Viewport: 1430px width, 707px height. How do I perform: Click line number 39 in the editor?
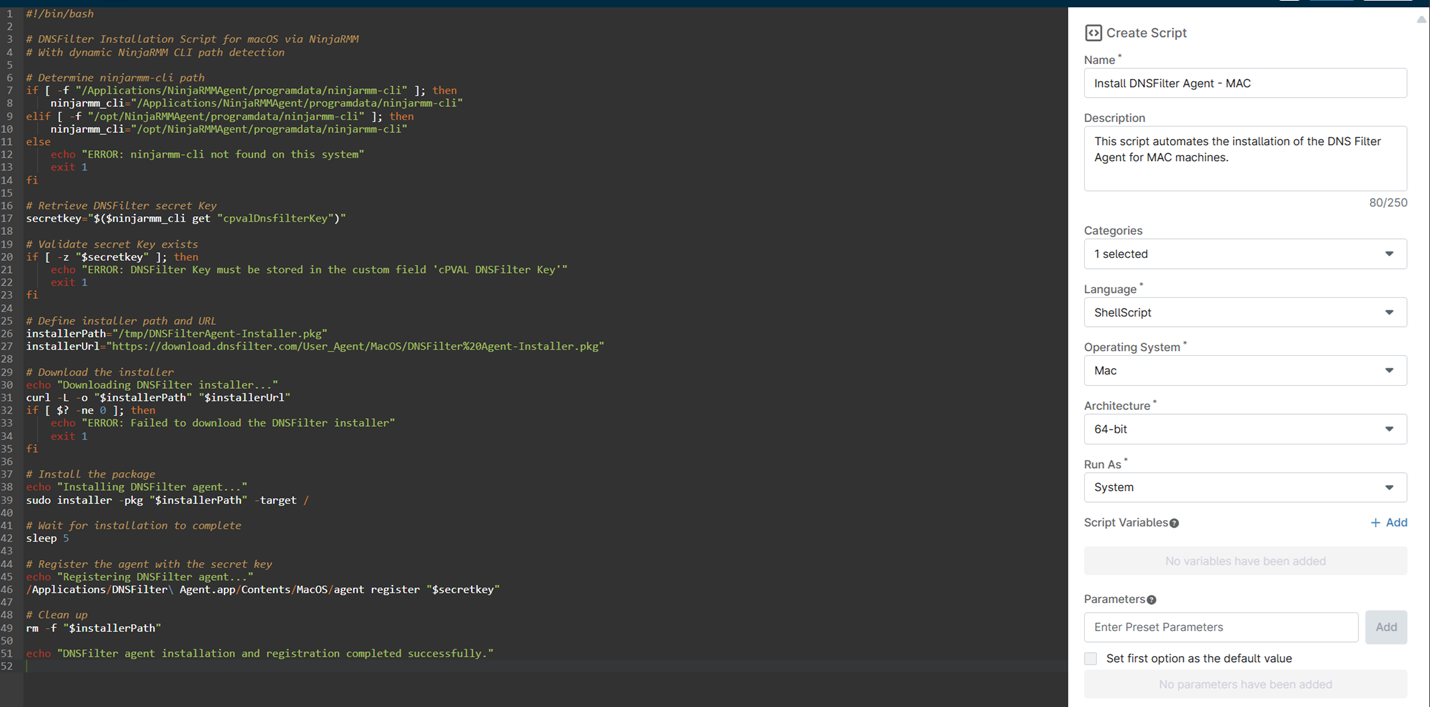tap(10, 500)
